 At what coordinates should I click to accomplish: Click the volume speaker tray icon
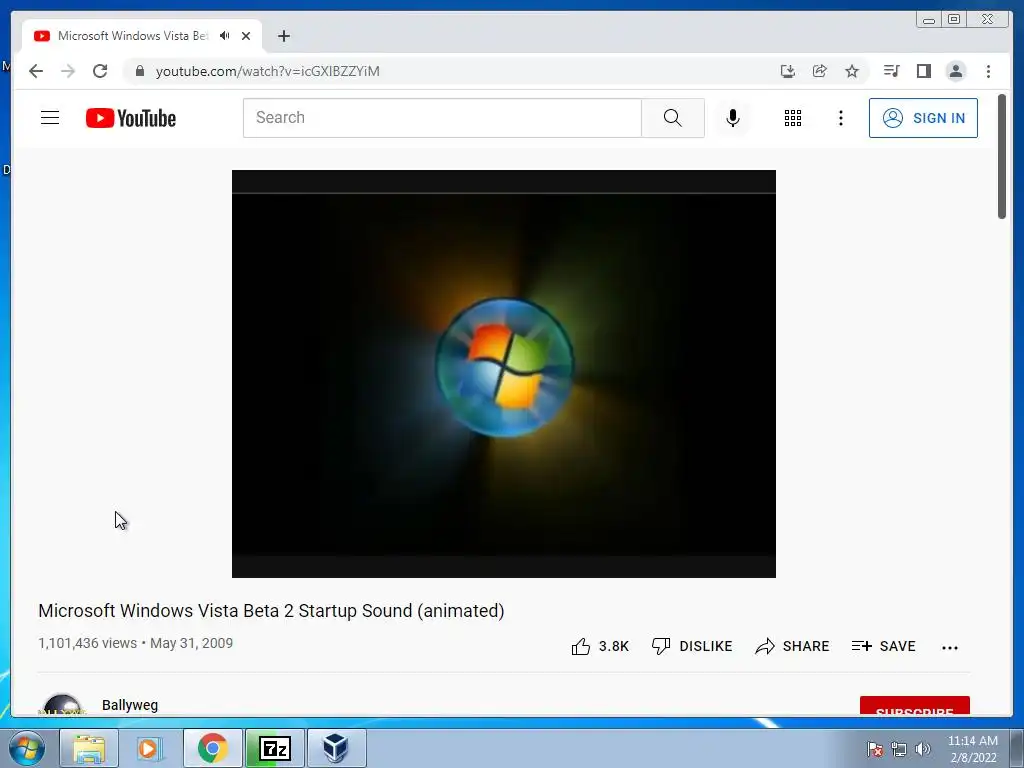click(922, 750)
